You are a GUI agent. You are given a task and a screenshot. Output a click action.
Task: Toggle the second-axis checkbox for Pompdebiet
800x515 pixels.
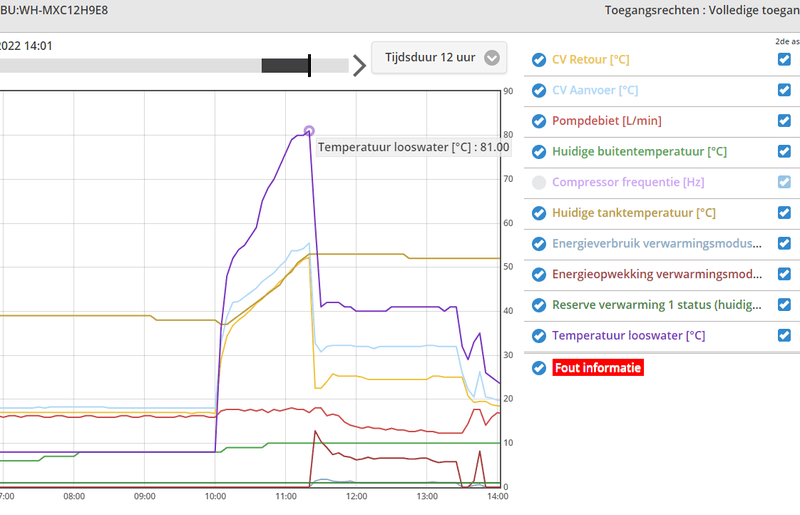tap(784, 121)
